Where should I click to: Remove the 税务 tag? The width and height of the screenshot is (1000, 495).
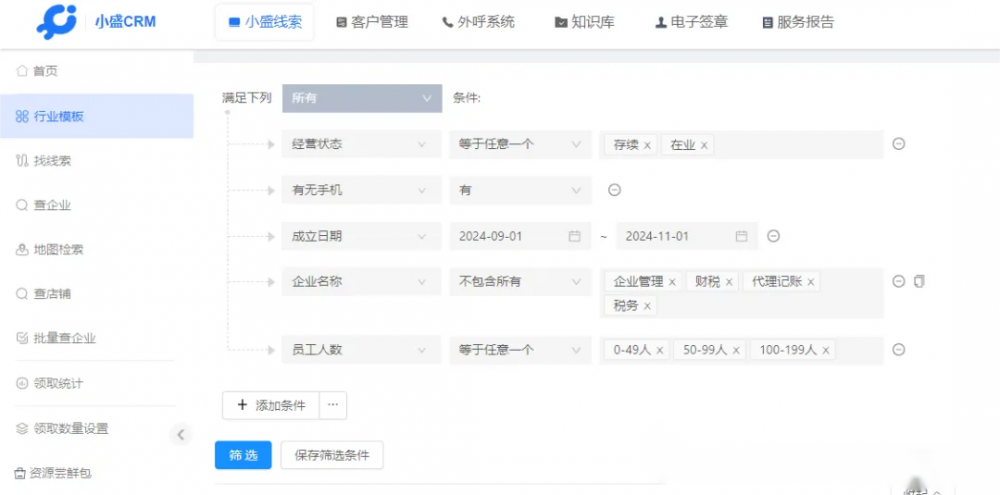click(x=647, y=307)
